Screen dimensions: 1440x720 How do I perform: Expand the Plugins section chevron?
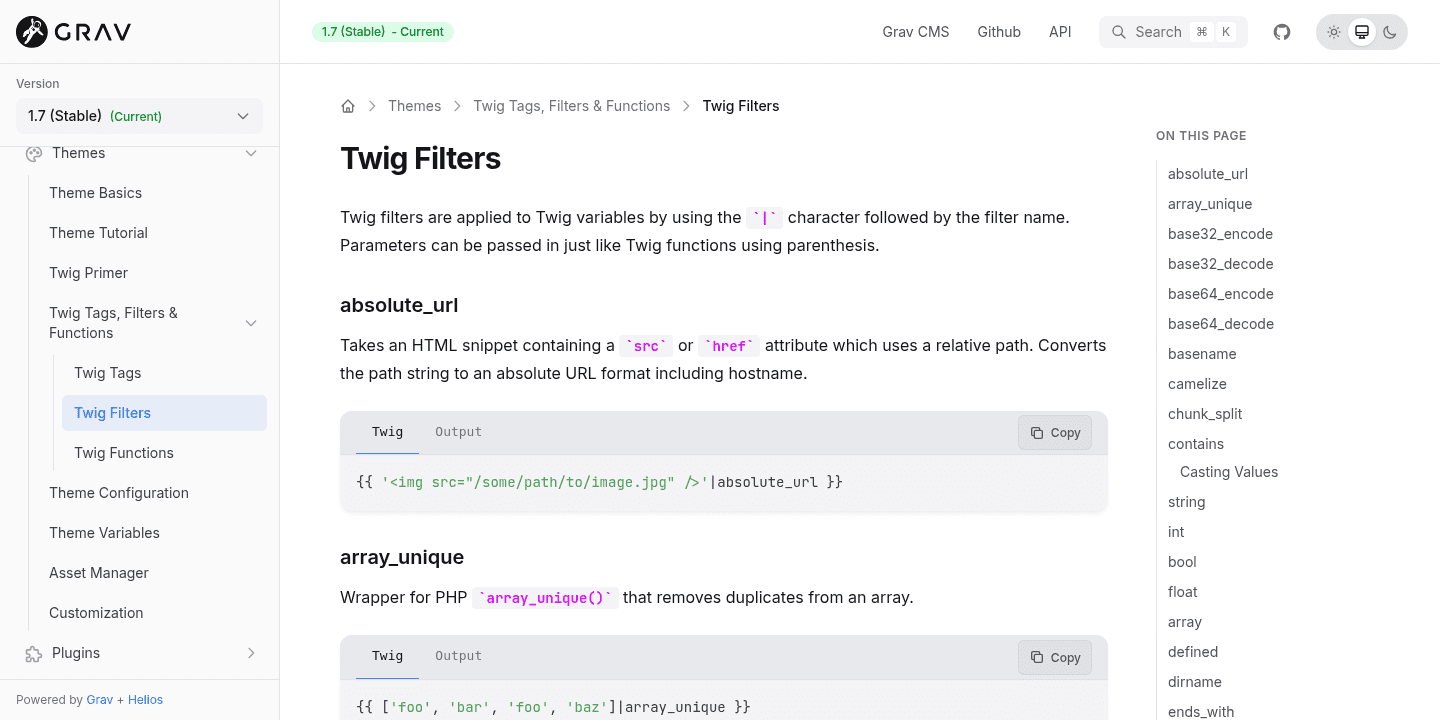[x=251, y=653]
